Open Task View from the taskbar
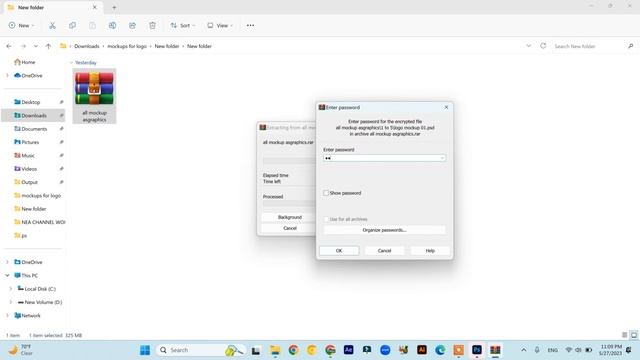 pyautogui.click(x=256, y=350)
